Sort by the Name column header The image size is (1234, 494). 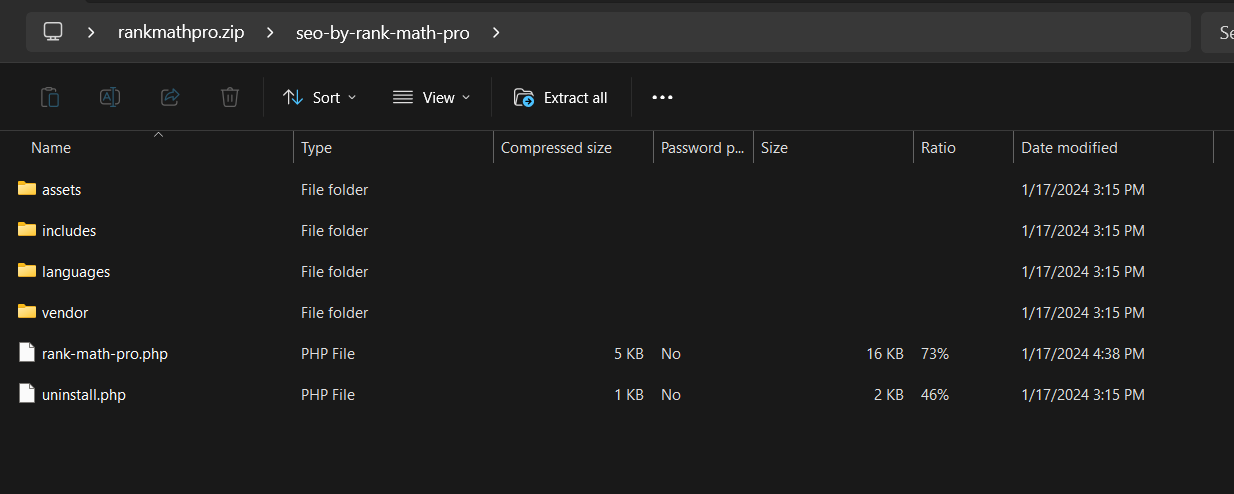coord(51,147)
